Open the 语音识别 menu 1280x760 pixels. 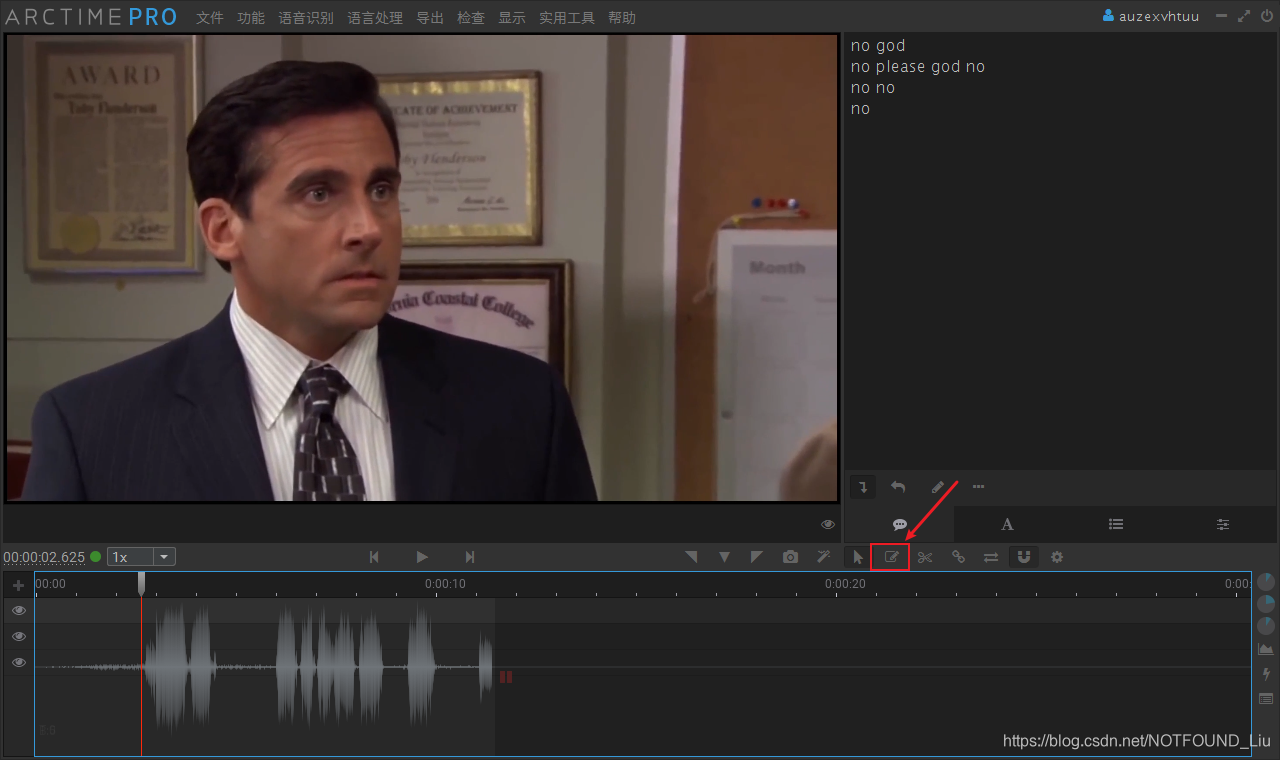click(306, 17)
